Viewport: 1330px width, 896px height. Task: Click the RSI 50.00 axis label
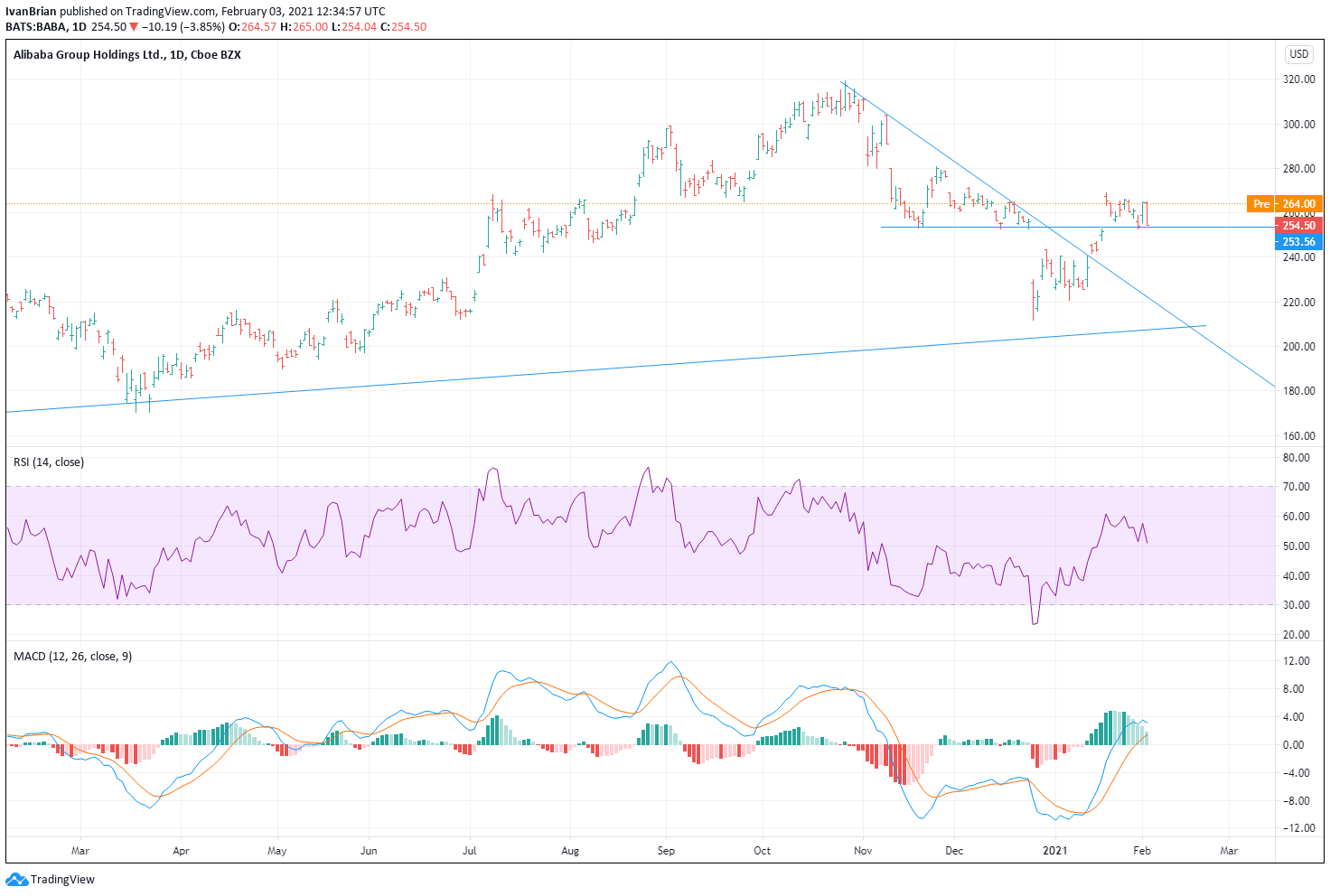(x=1296, y=546)
